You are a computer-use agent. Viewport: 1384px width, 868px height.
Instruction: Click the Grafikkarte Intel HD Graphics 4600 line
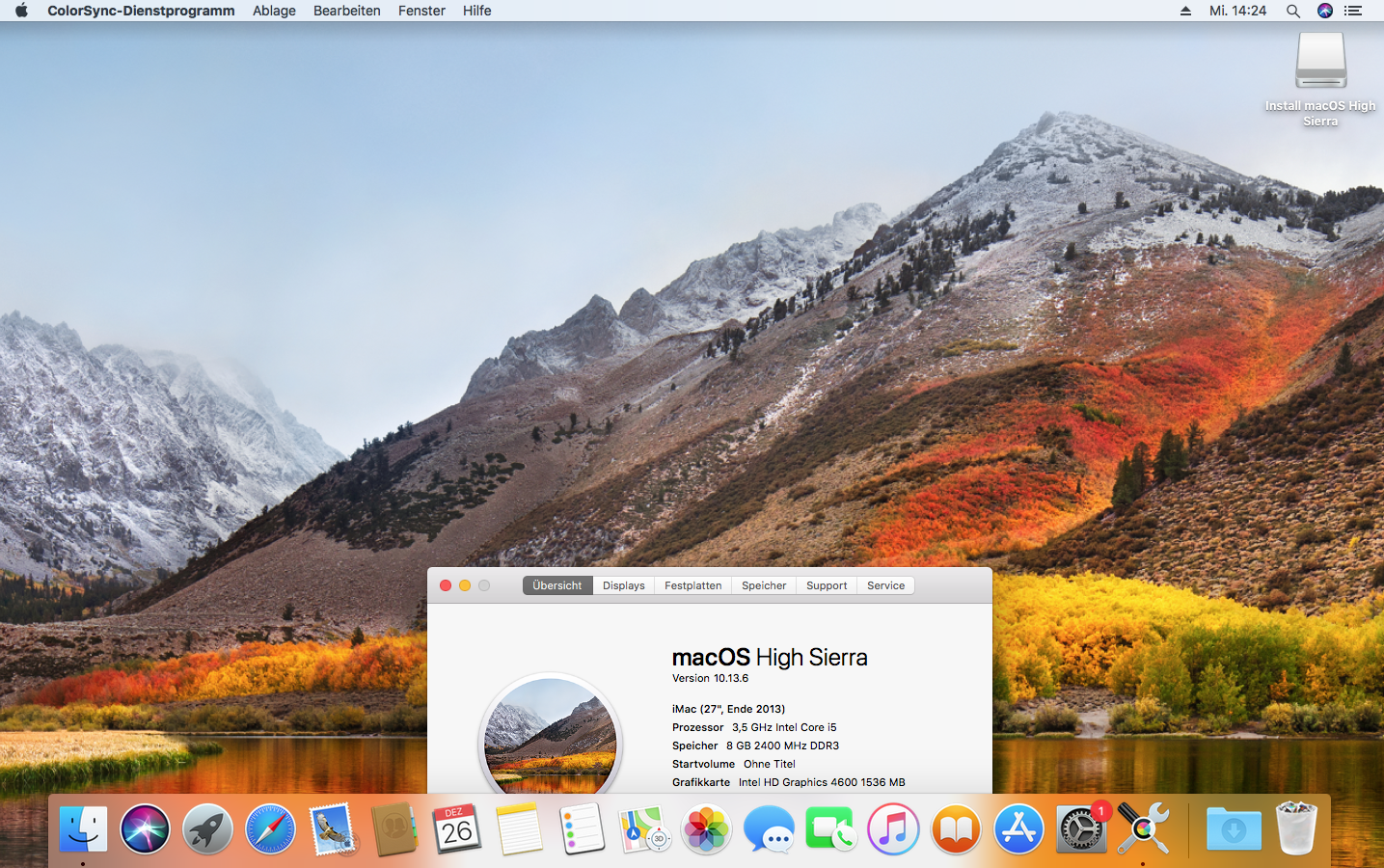coord(788,782)
